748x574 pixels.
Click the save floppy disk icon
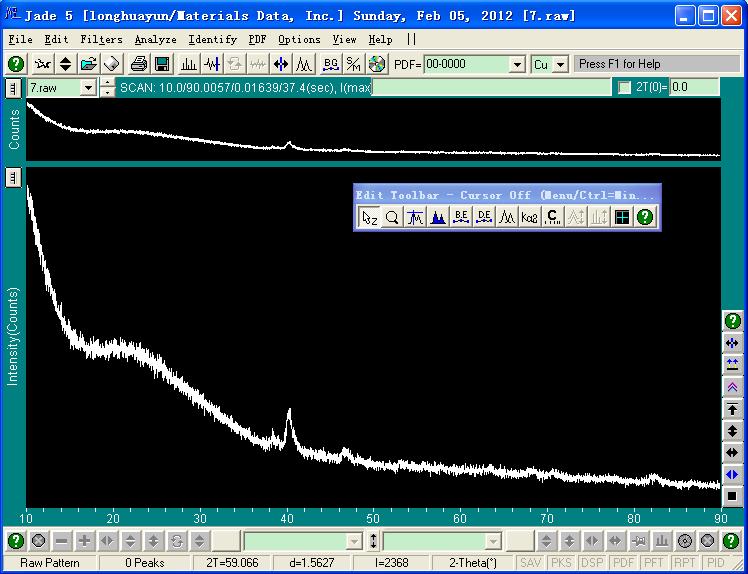[x=161, y=64]
